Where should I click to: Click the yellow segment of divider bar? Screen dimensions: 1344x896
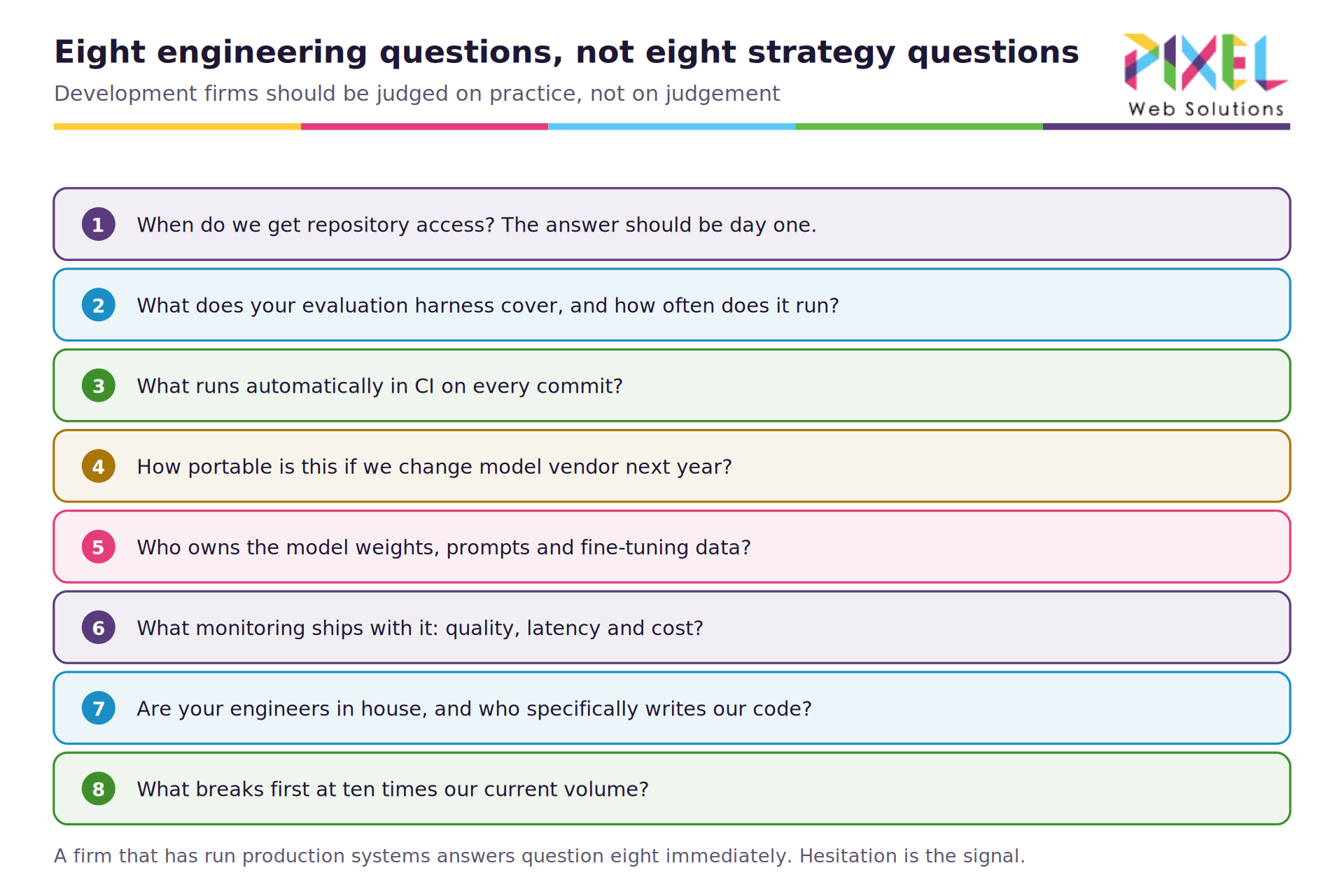177,127
